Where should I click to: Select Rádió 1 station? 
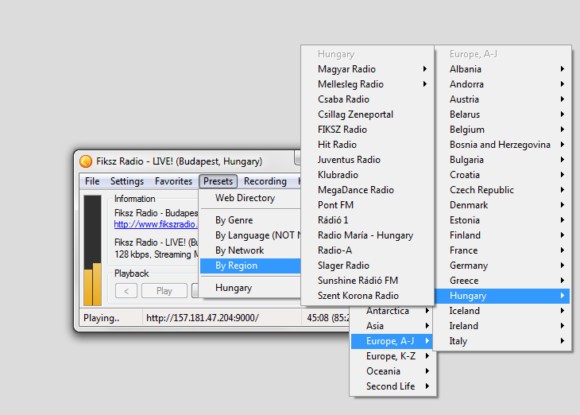[x=368, y=220]
